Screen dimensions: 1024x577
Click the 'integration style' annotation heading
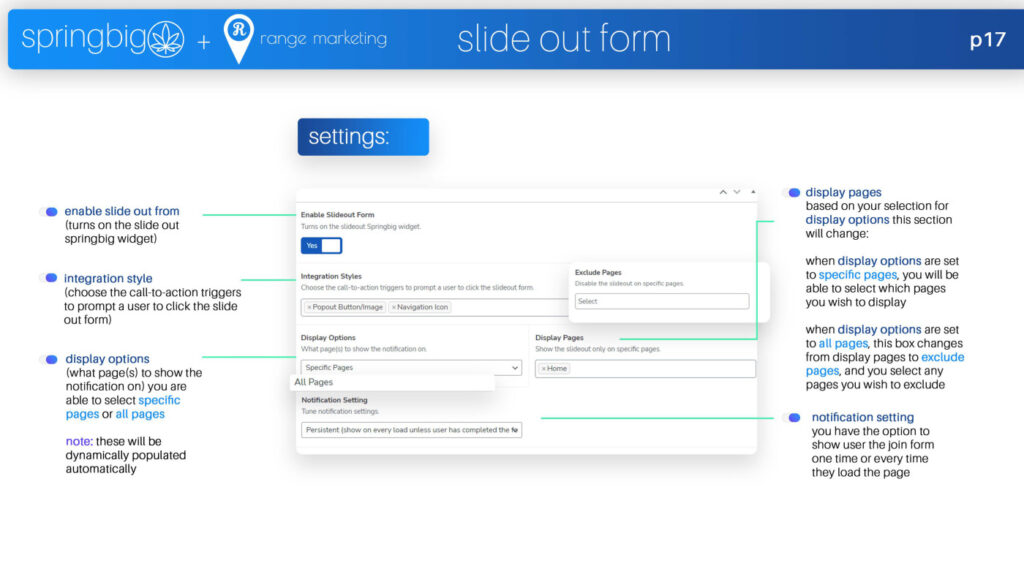(108, 279)
